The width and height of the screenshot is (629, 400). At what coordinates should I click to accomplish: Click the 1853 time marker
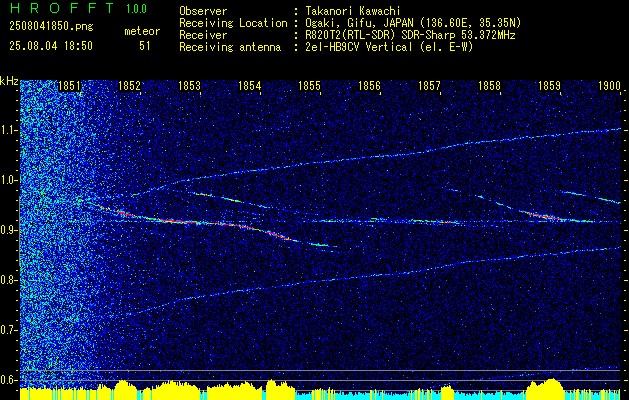point(189,86)
